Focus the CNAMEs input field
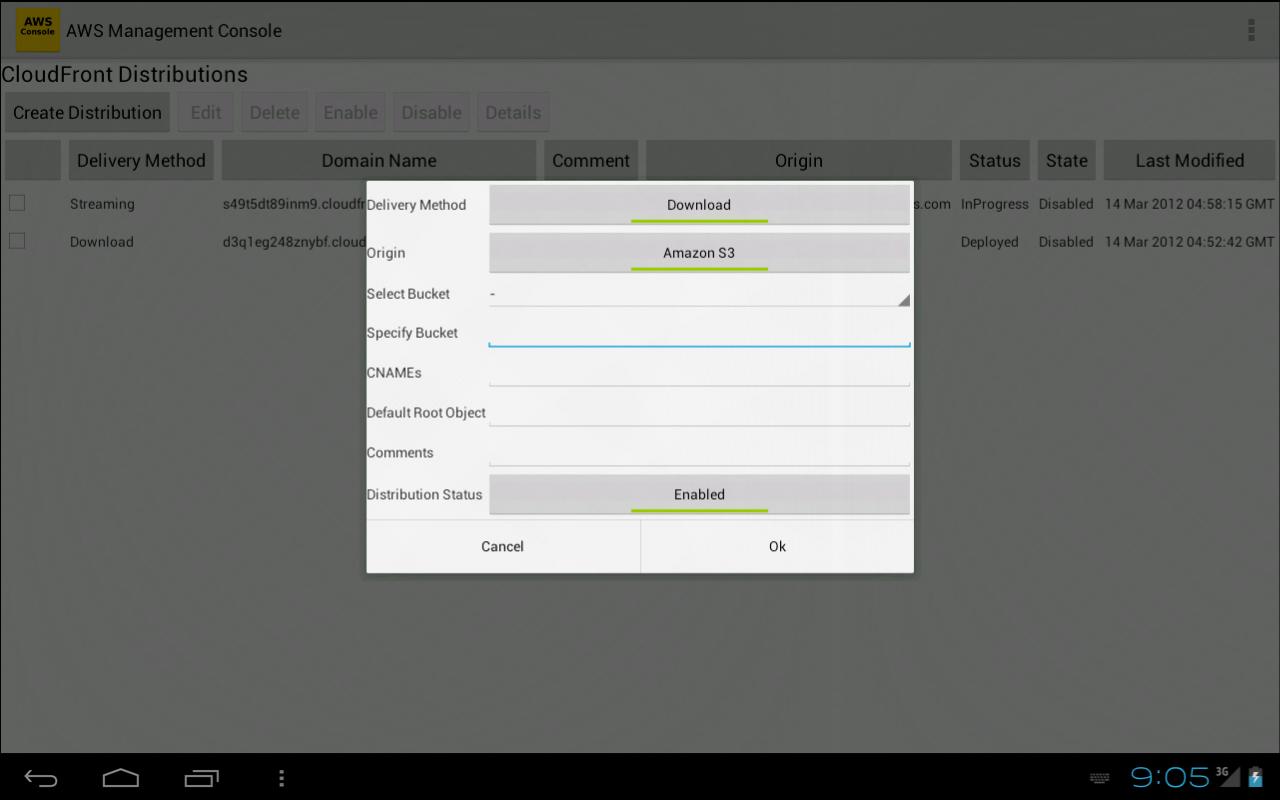Viewport: 1280px width, 800px height. coord(699,372)
